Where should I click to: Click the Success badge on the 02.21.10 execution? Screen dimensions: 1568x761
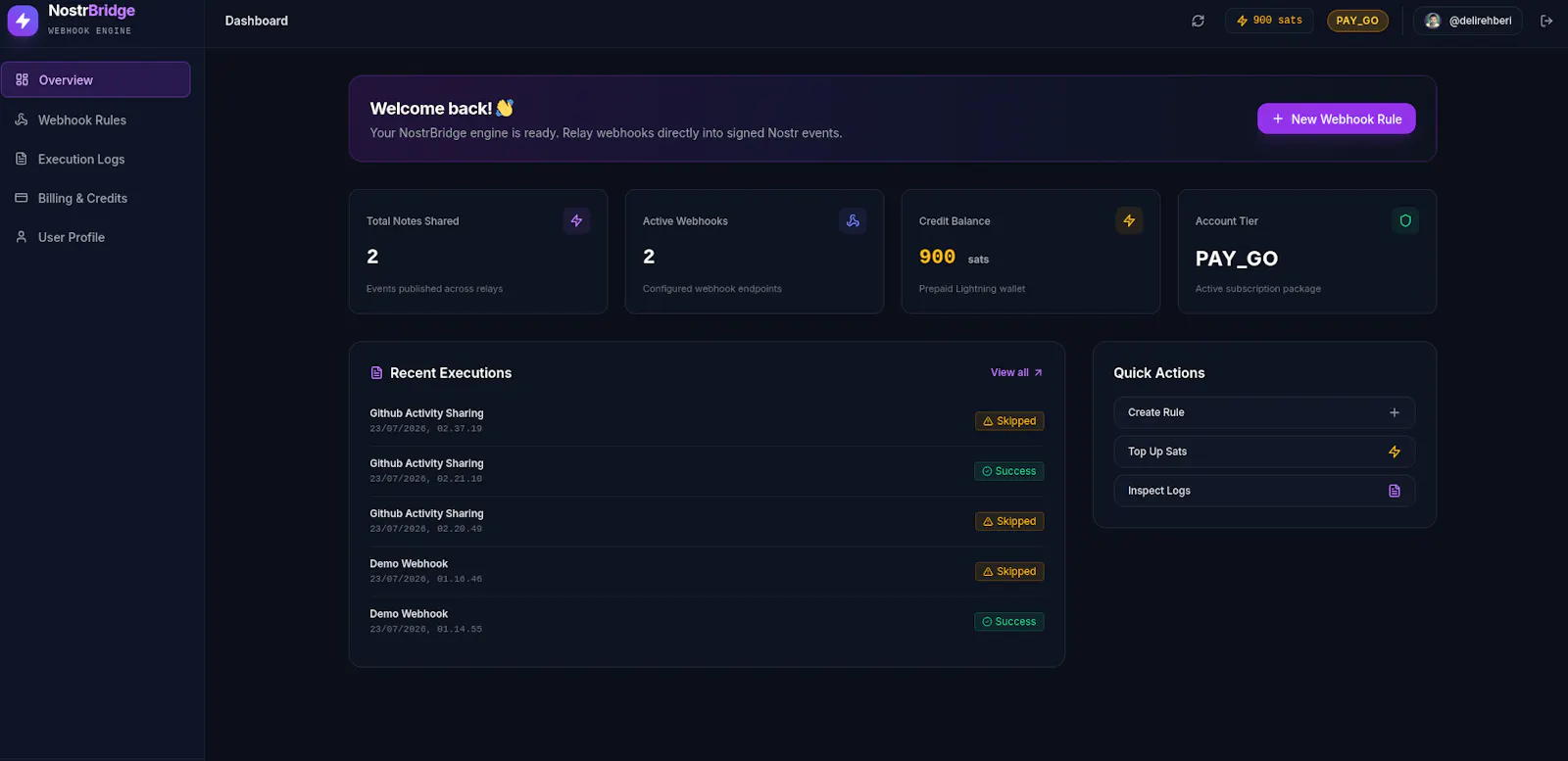1009,471
